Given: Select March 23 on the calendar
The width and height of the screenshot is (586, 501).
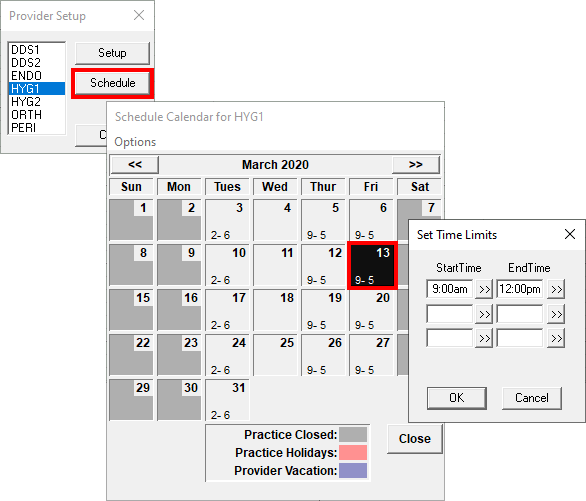Looking at the screenshot, I should (x=179, y=355).
